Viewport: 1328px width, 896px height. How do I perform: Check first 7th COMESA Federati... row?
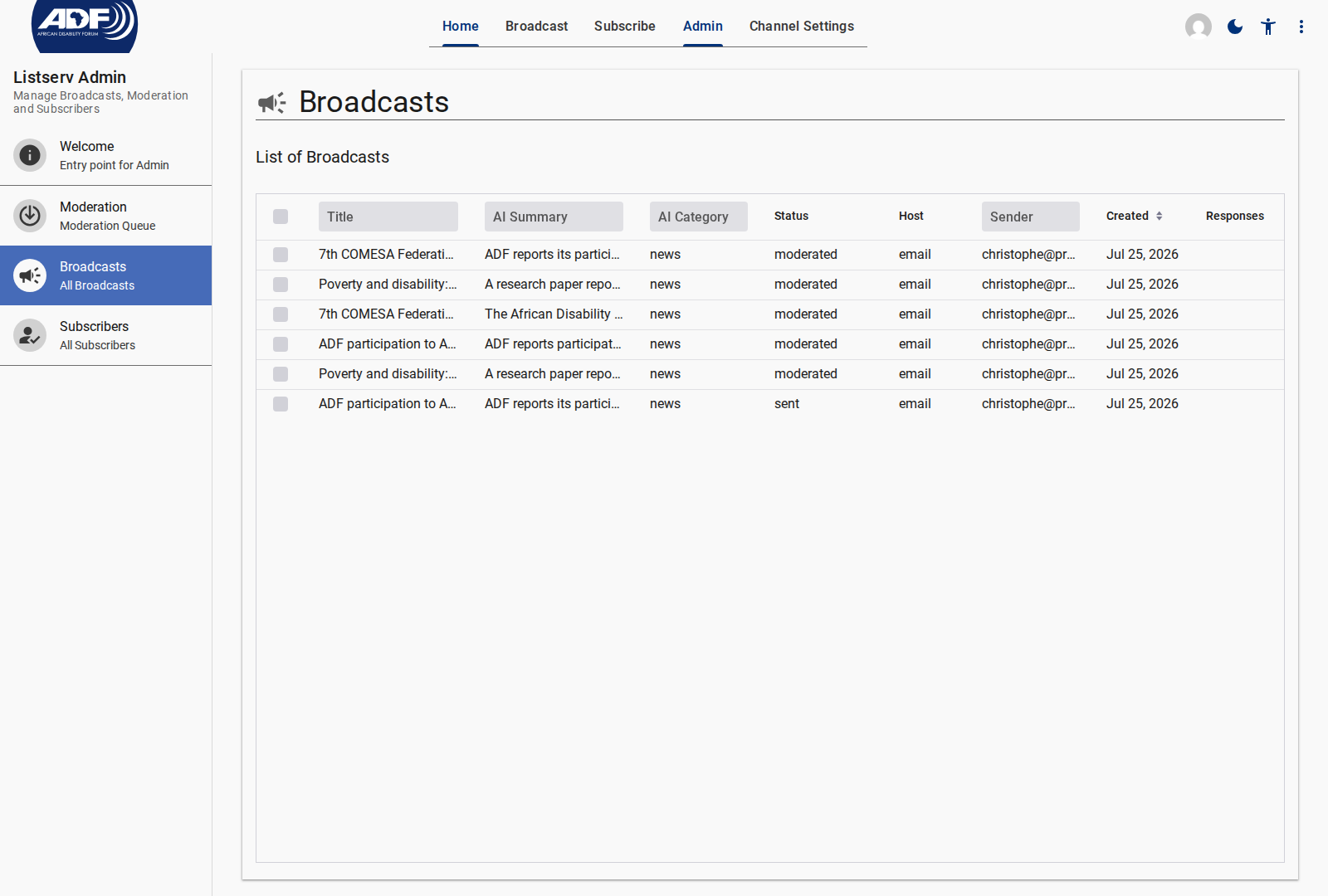[x=281, y=255]
